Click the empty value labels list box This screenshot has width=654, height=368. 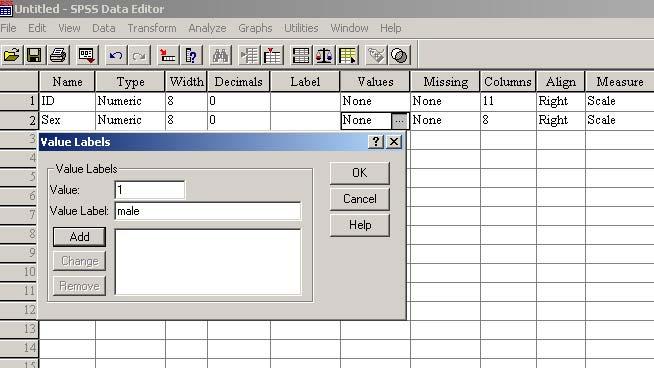tap(208, 262)
